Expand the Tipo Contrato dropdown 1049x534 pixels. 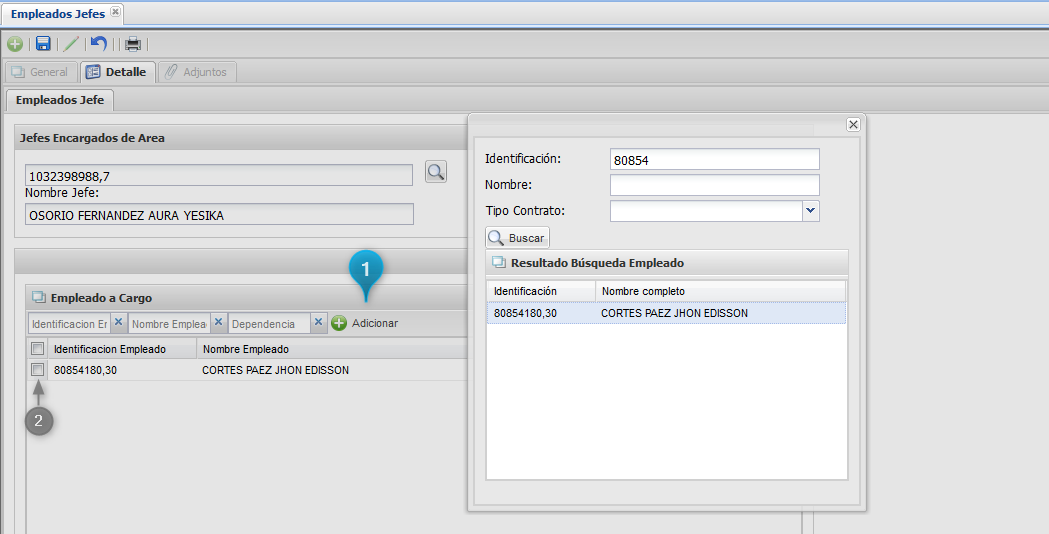tap(810, 211)
